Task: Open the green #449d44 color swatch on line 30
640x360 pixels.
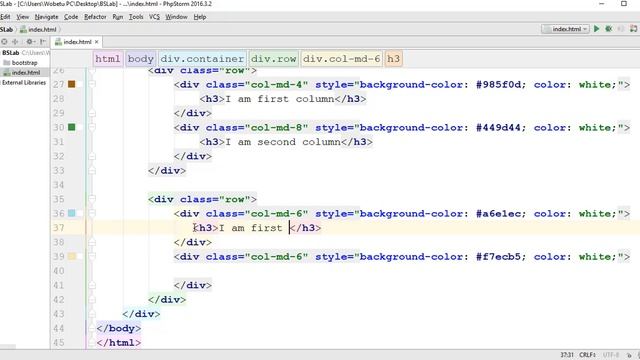Action: tap(71, 127)
